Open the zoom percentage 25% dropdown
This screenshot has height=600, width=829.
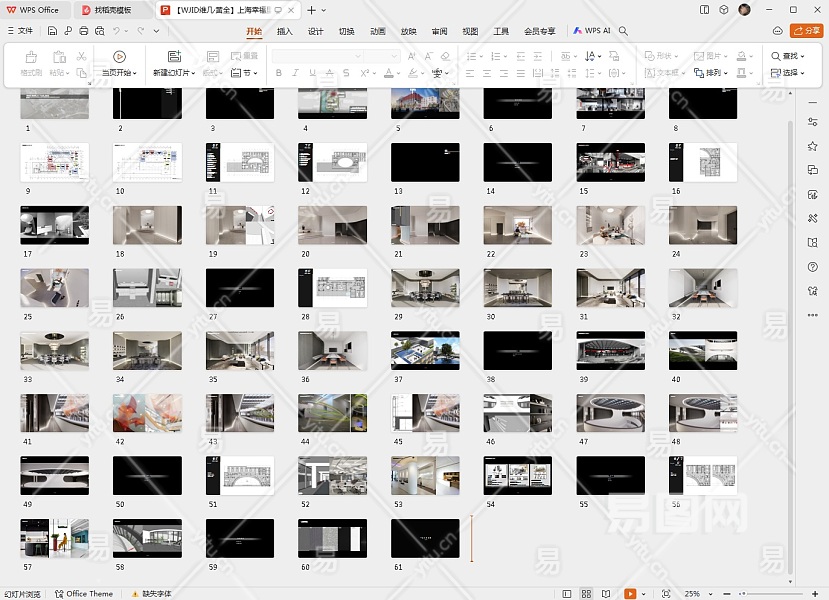(695, 594)
